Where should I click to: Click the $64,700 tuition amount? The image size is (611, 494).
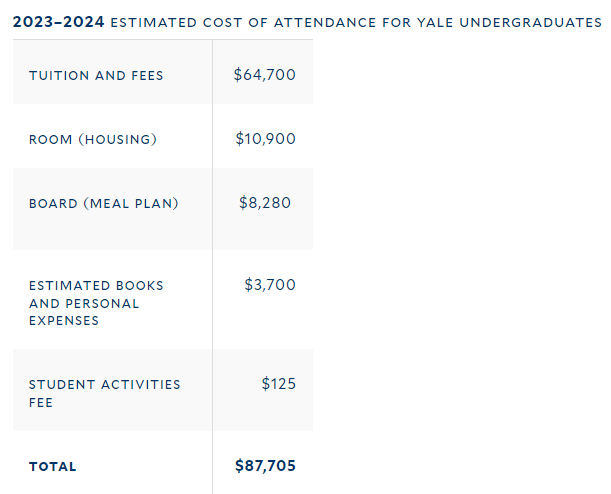265,74
